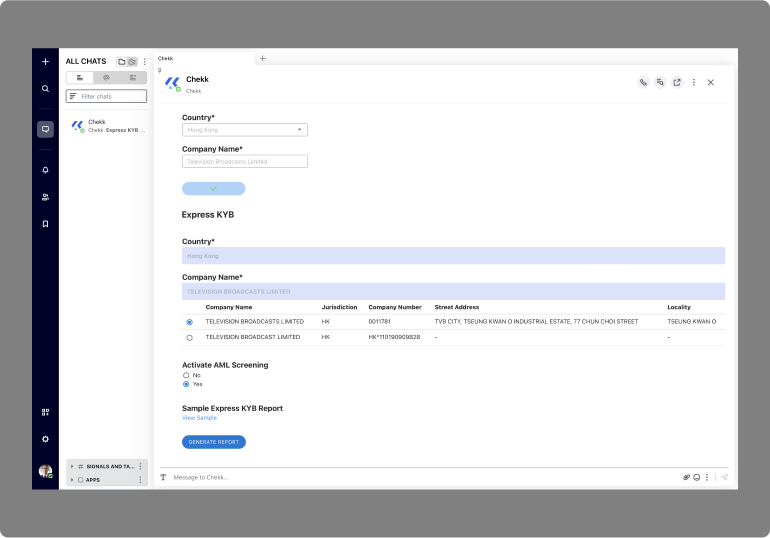
Task: Click company number HK*110190909828
Action: click(394, 337)
